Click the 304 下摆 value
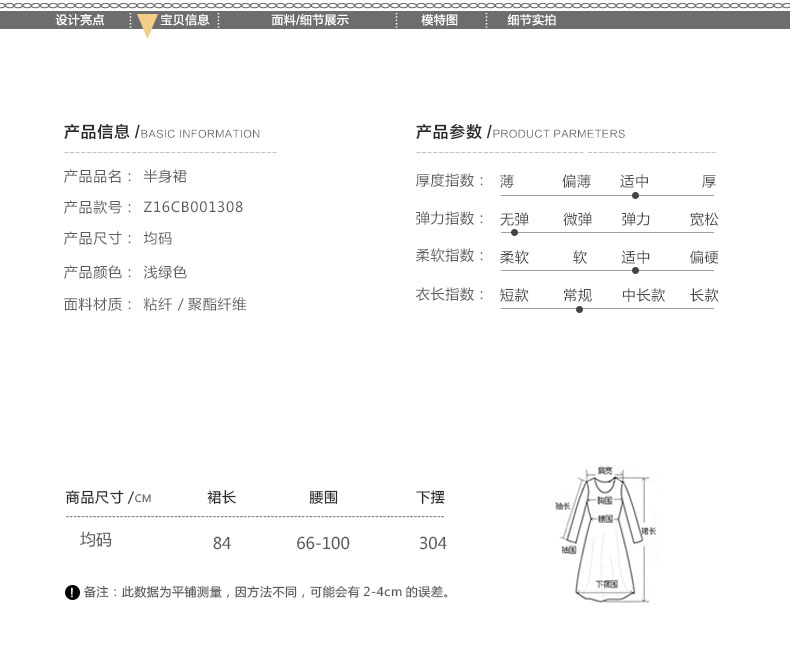The image size is (790, 649). click(432, 543)
